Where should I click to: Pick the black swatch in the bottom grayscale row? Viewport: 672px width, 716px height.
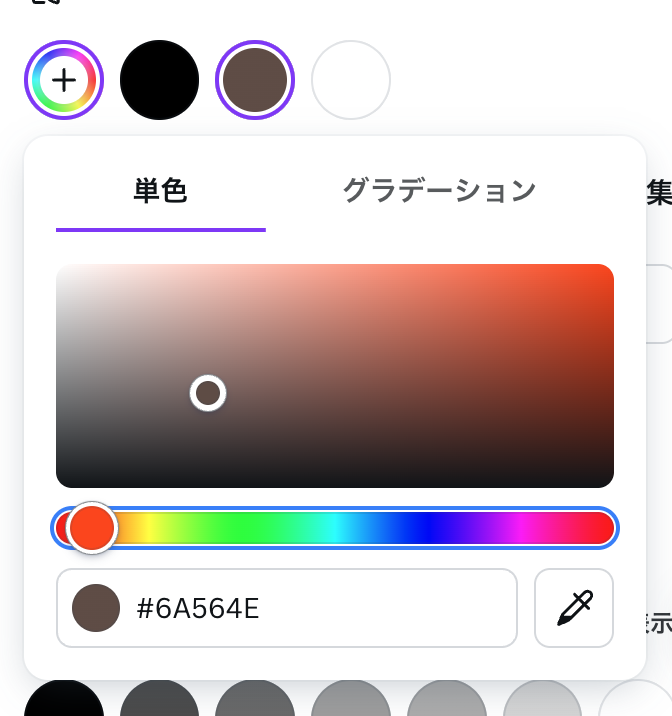(63, 701)
